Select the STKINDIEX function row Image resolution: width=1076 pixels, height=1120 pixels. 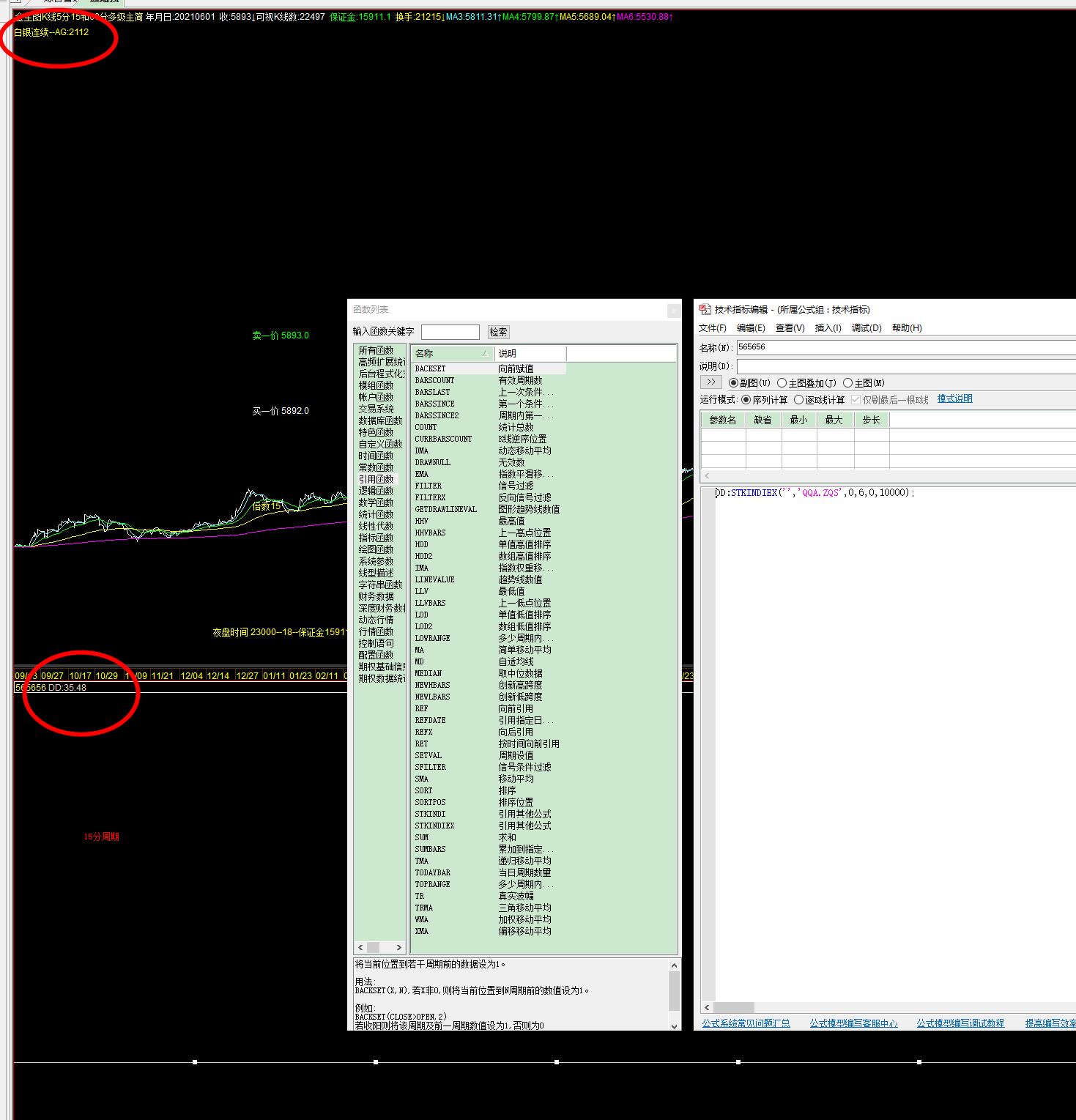tap(489, 826)
